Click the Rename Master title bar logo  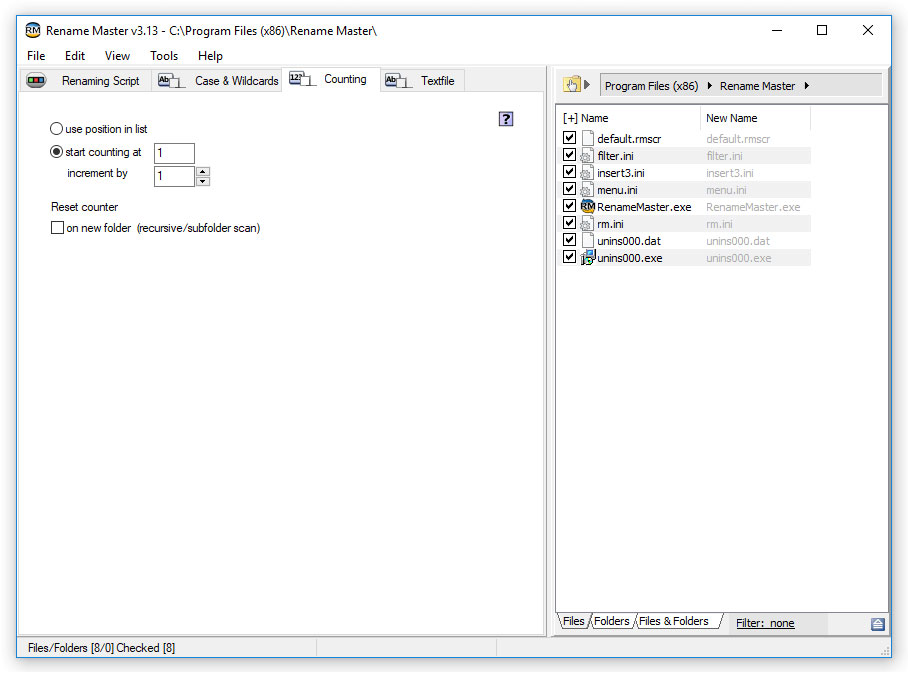tap(33, 30)
